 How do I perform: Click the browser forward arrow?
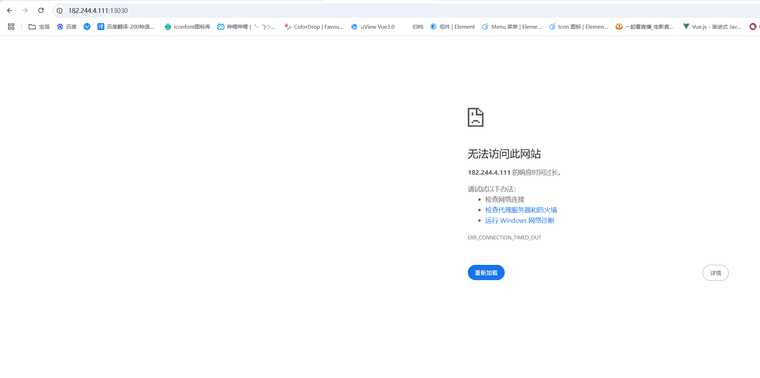25,10
